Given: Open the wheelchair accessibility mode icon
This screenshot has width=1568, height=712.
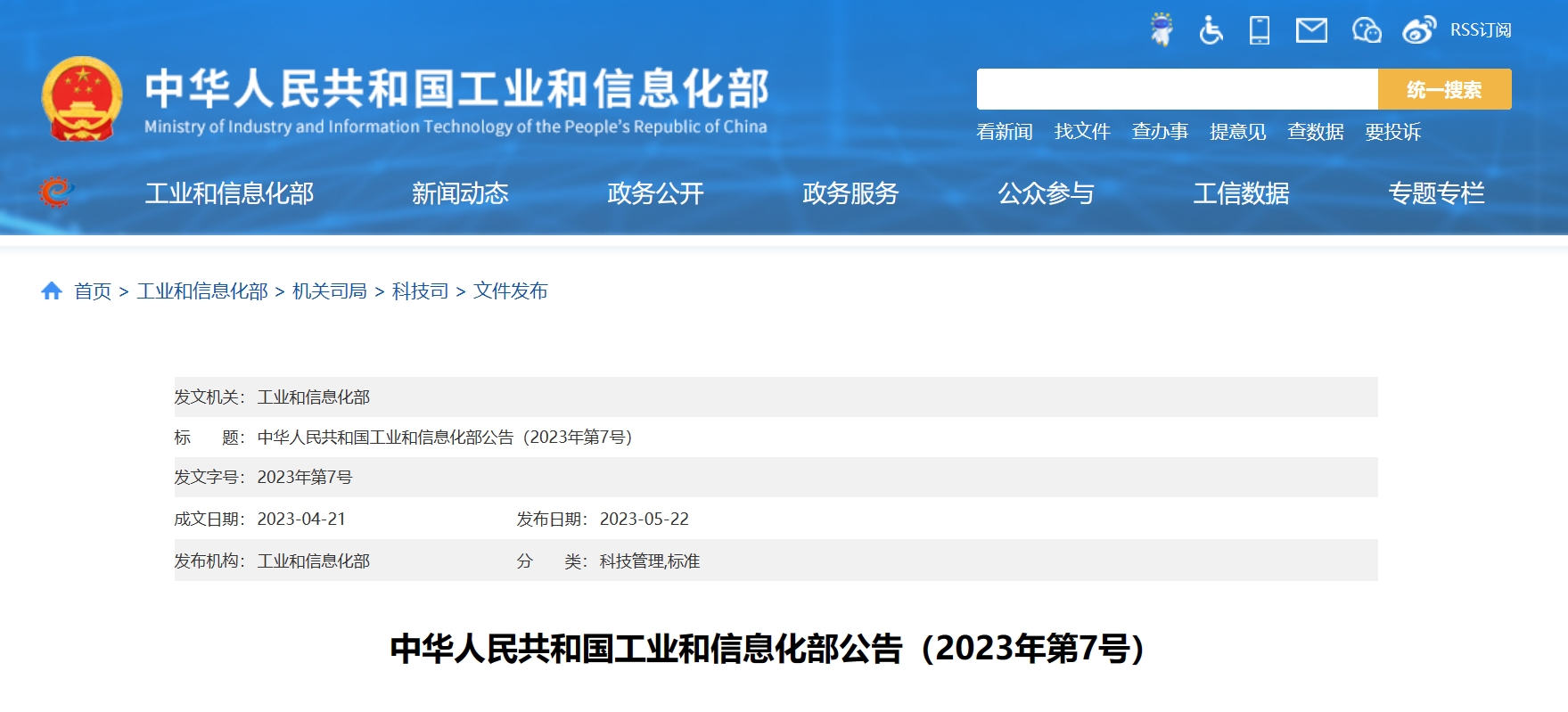Looking at the screenshot, I should click(1211, 30).
